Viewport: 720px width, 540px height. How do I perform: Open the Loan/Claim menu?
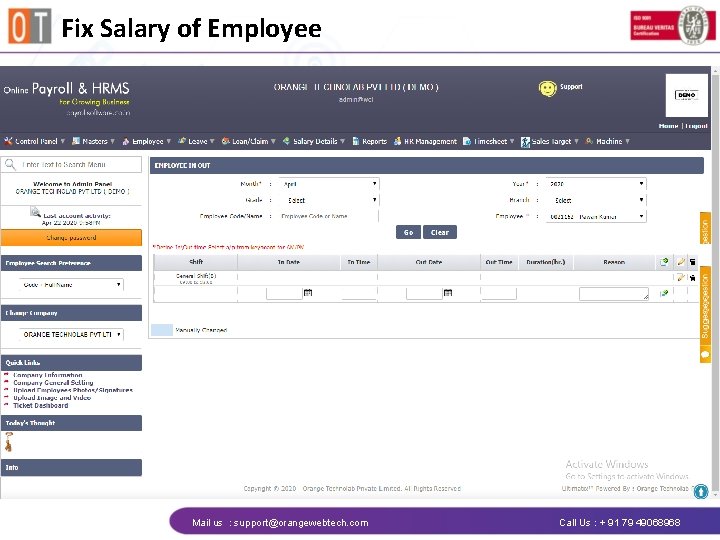coord(249,141)
